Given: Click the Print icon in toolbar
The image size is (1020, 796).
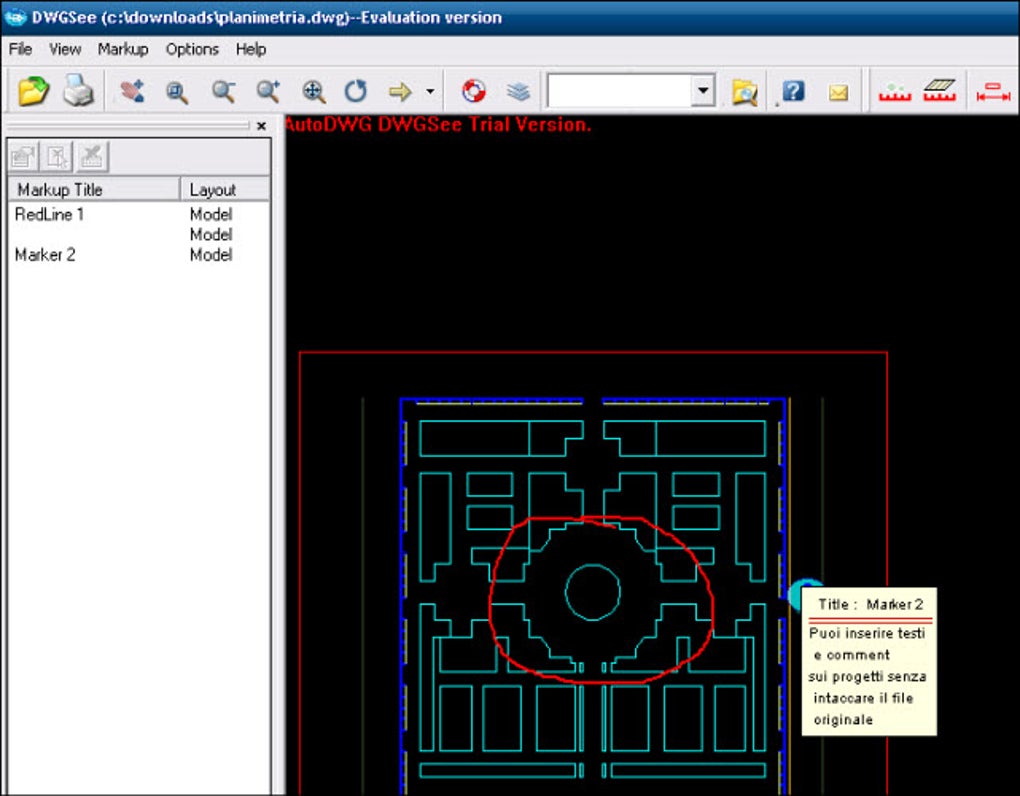Looking at the screenshot, I should coord(78,92).
